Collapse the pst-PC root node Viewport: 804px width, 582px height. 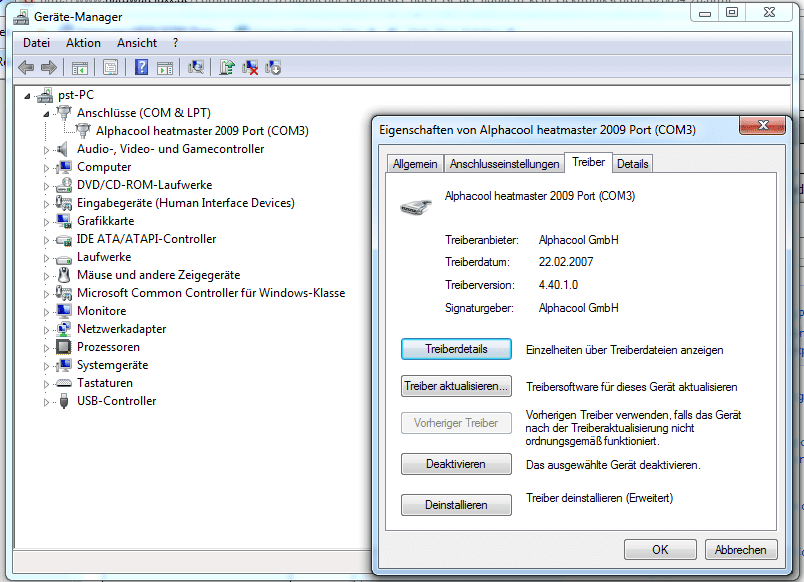(27, 96)
